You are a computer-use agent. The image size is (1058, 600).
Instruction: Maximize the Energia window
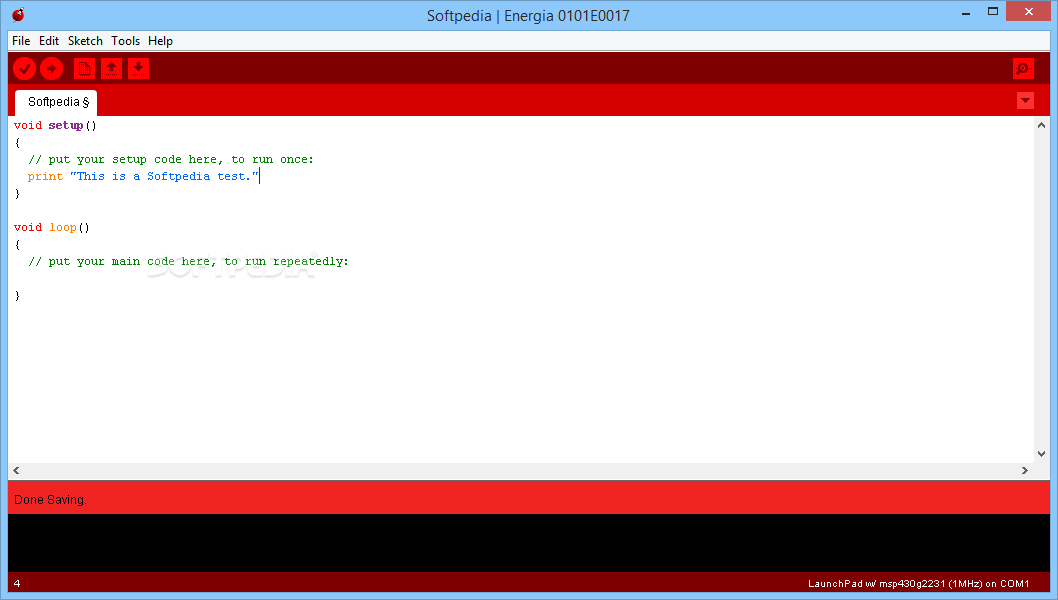993,11
